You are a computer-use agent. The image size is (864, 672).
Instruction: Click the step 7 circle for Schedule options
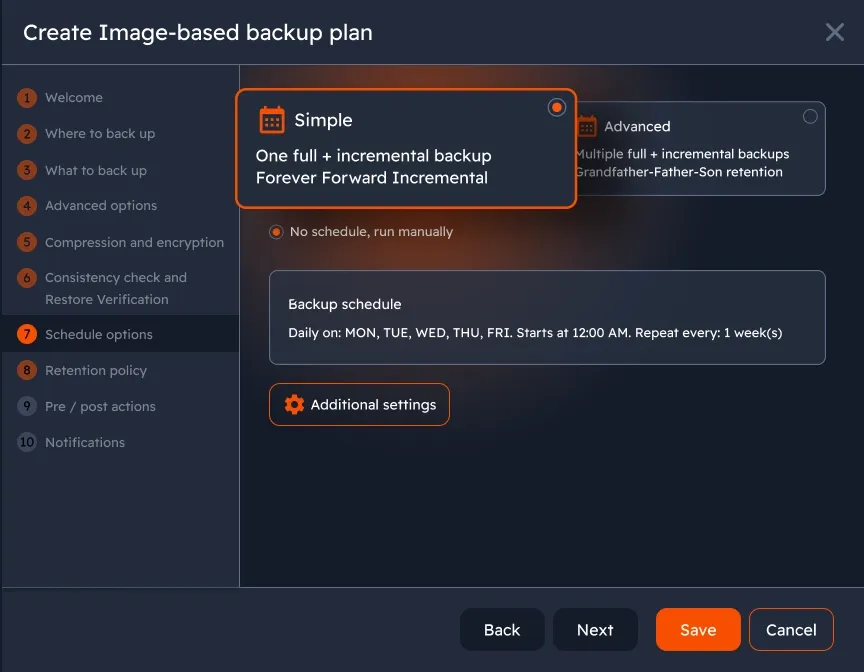26,334
